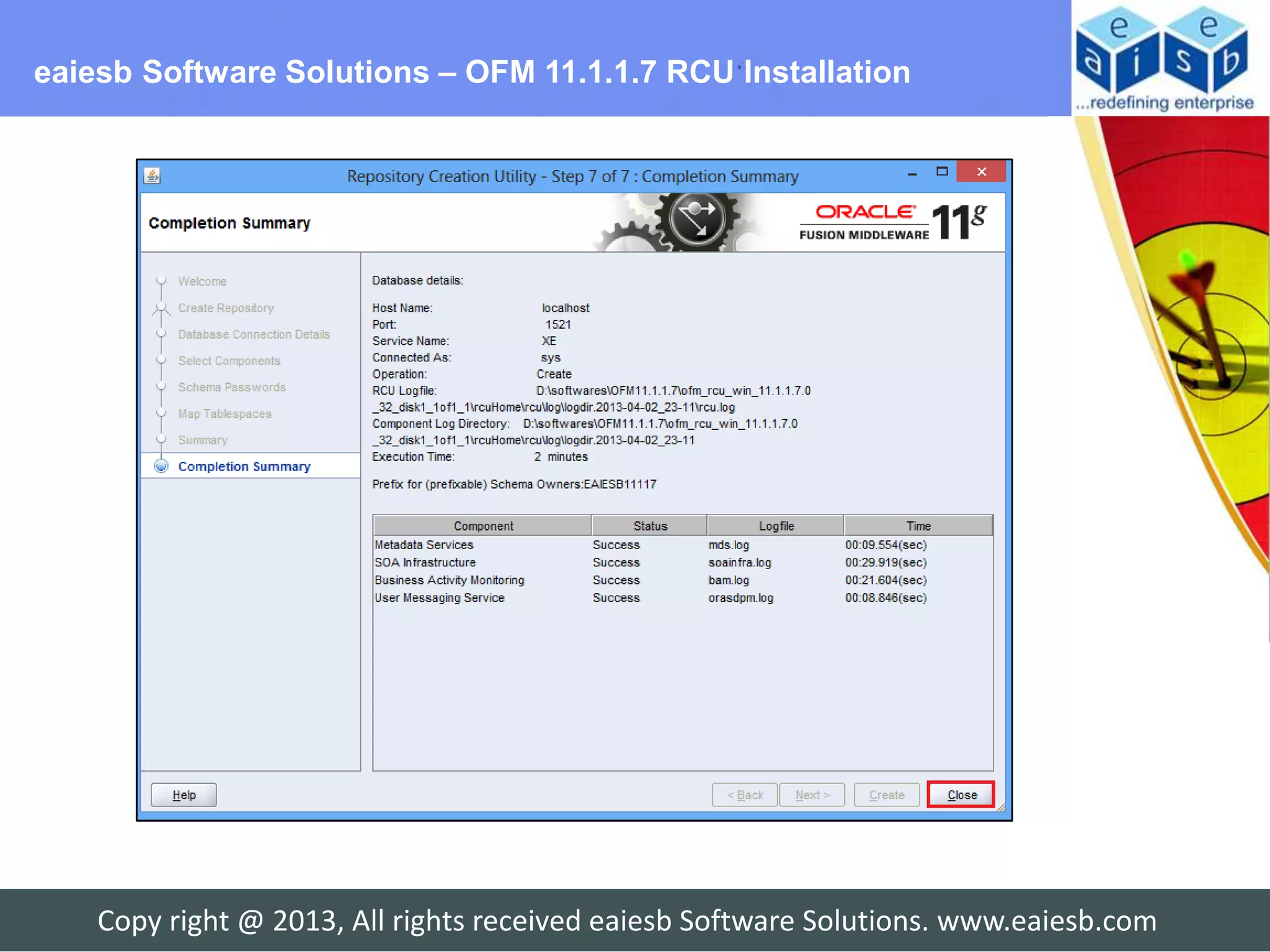Select the Schema Passwords step
The width and height of the screenshot is (1270, 952).
[x=232, y=387]
